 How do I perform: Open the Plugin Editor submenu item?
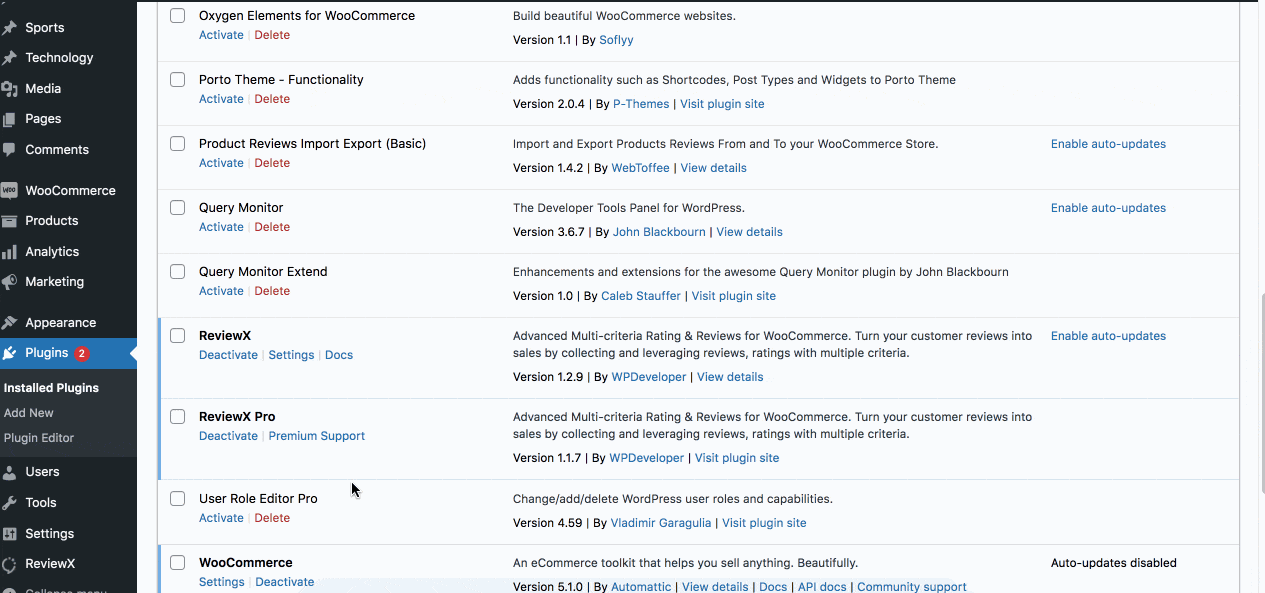(x=39, y=438)
